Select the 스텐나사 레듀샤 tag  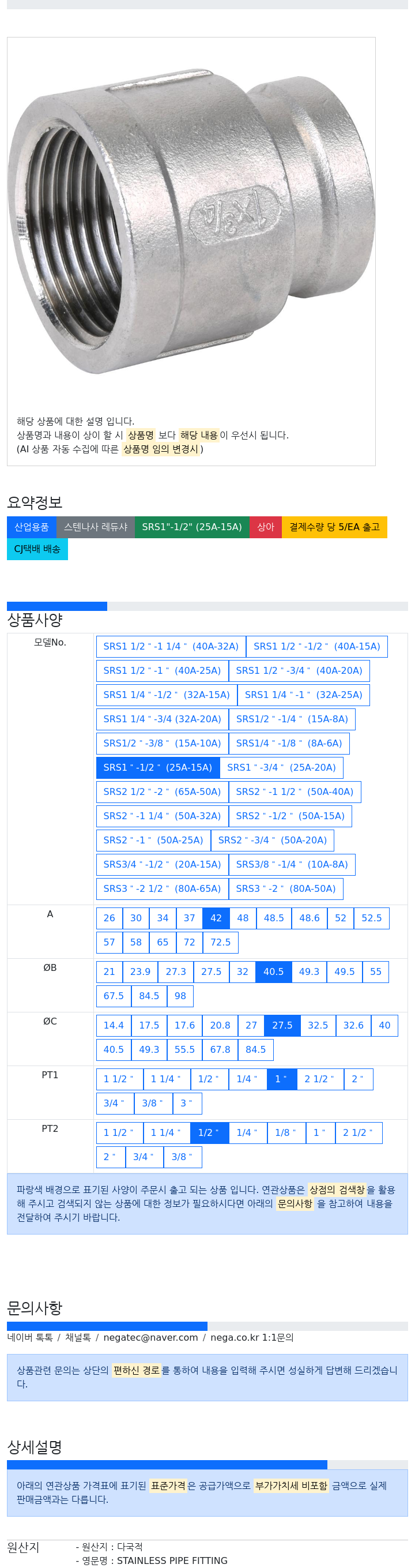(96, 527)
